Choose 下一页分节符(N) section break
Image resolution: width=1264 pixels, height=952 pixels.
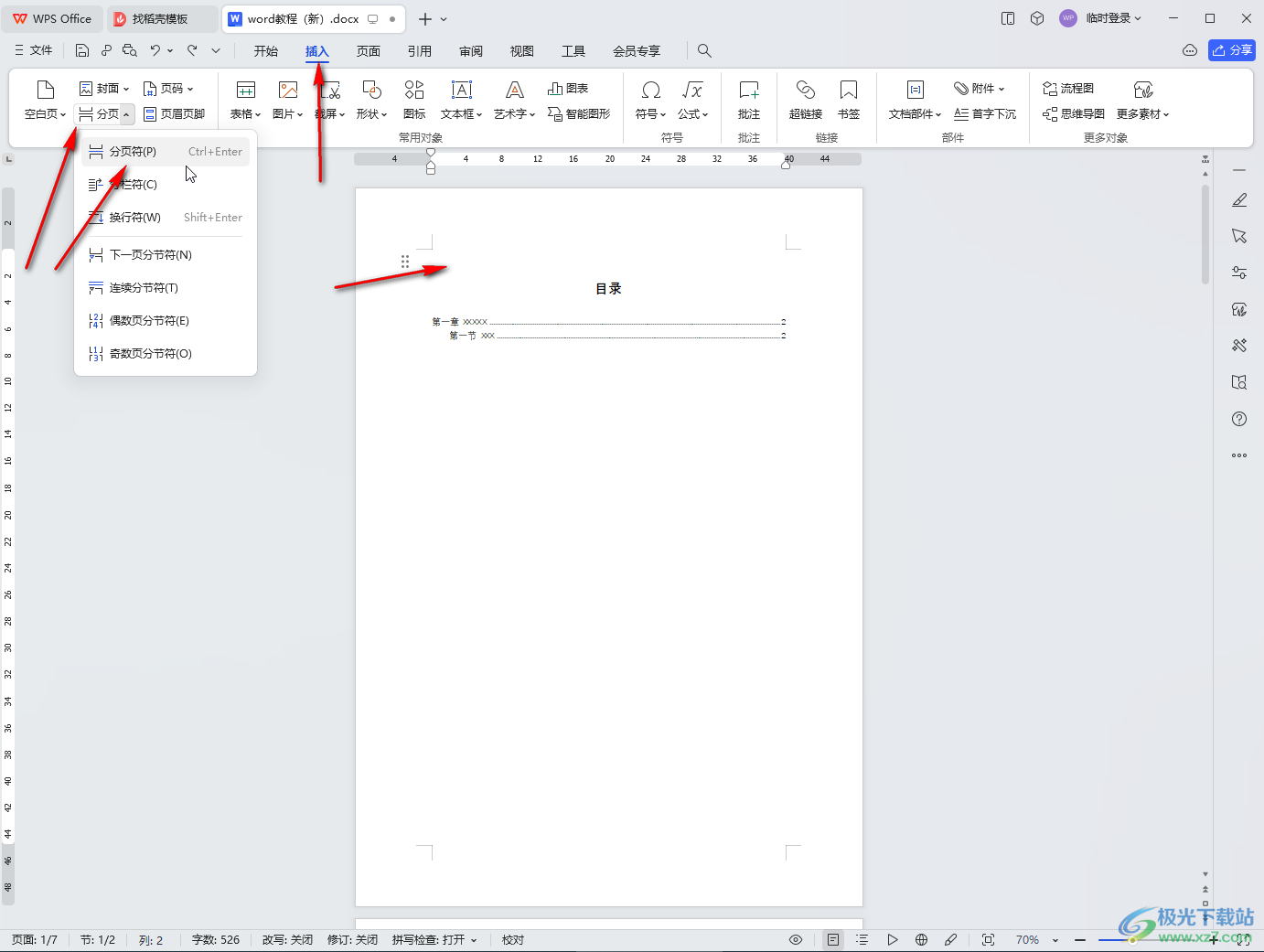coord(166,255)
